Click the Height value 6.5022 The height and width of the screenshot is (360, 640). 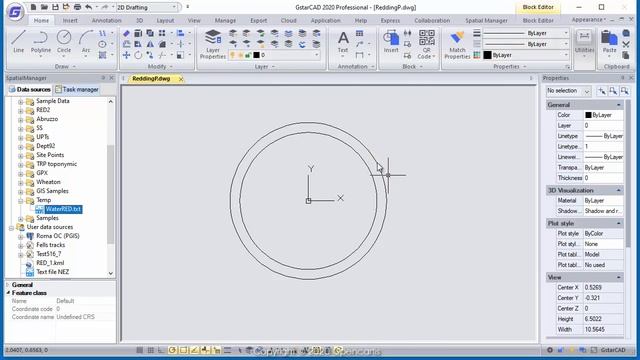tap(603, 319)
